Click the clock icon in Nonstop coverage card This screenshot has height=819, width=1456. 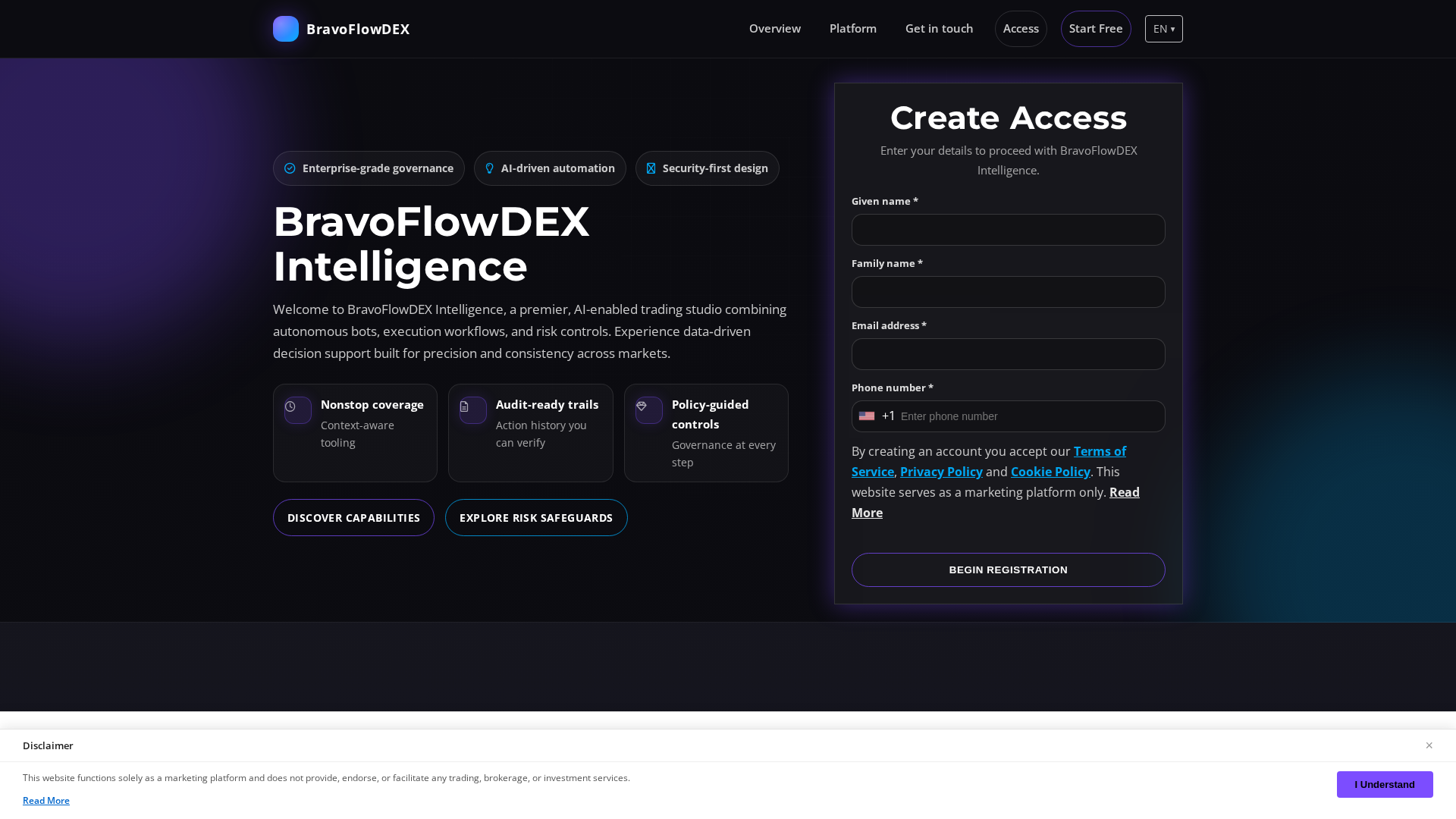pos(290,407)
